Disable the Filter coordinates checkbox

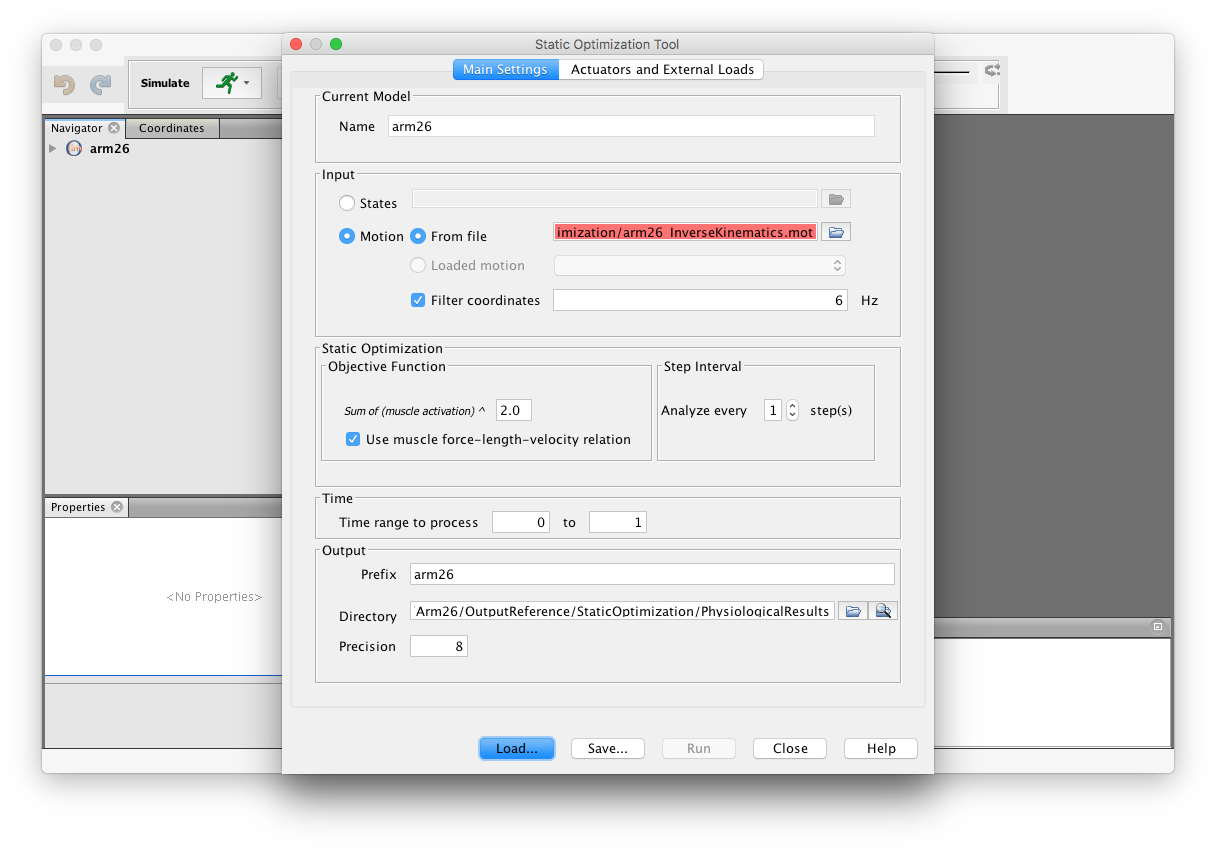(x=417, y=299)
